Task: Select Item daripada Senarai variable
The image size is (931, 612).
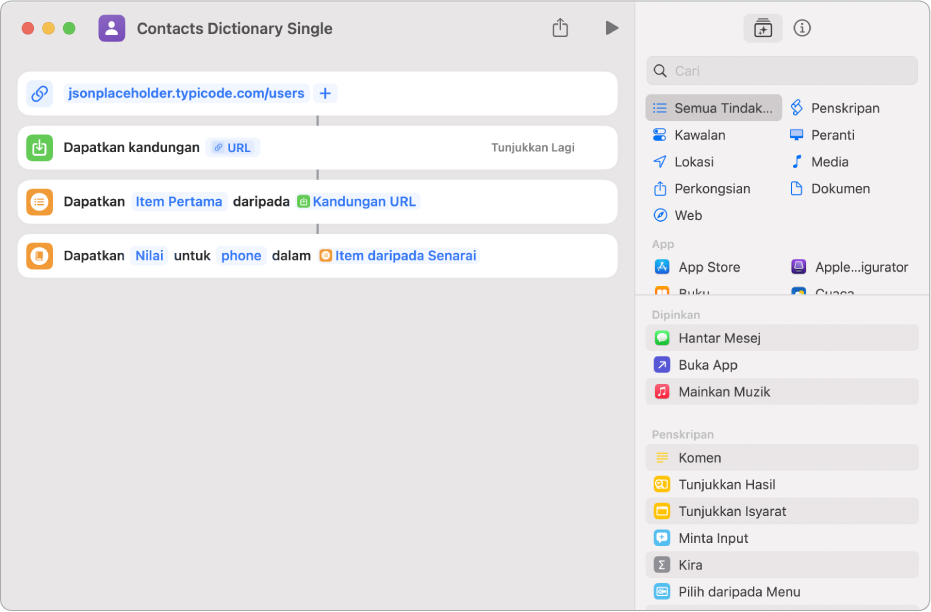Action: [398, 256]
